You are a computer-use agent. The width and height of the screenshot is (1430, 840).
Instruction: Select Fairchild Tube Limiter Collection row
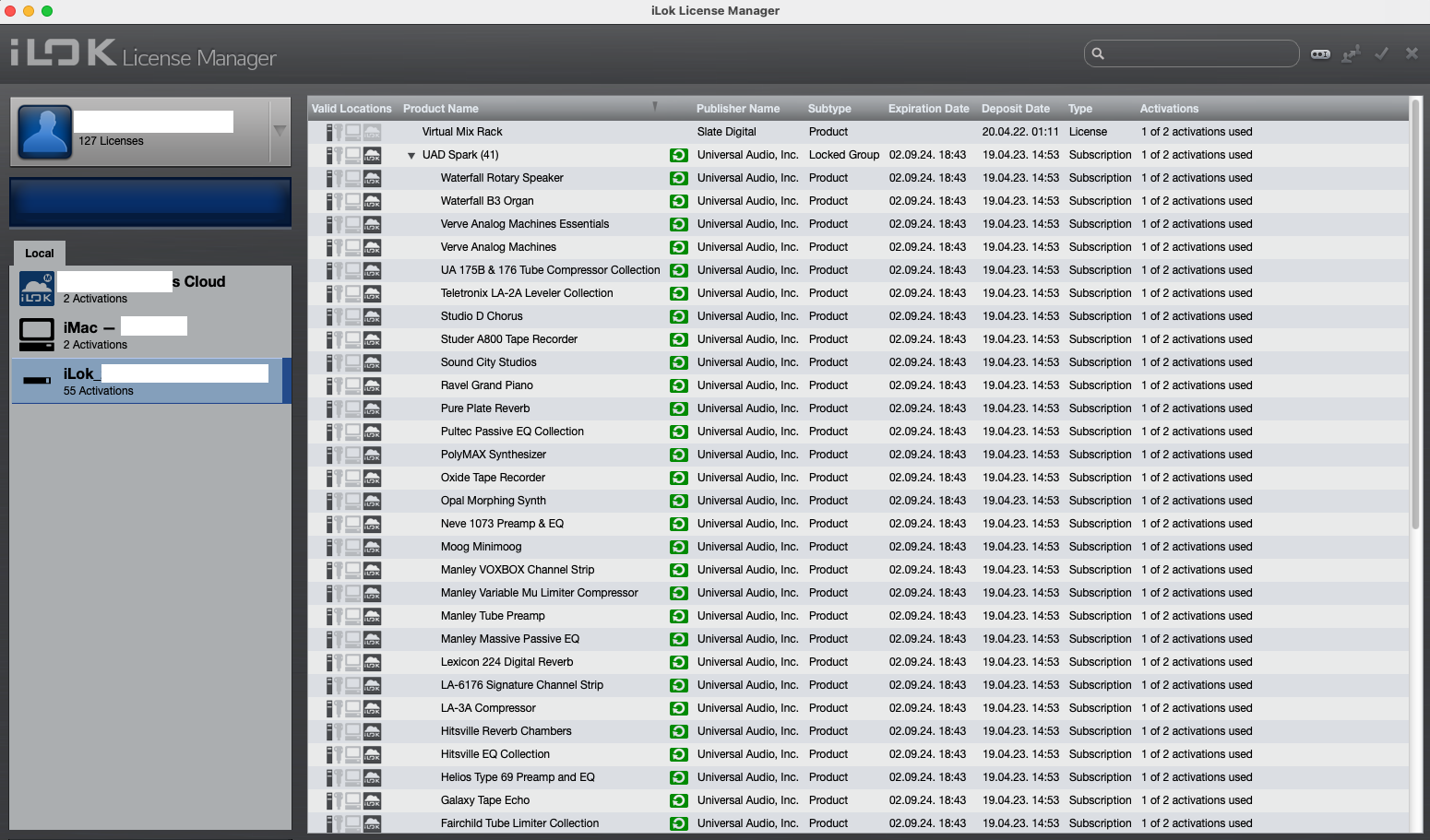click(x=858, y=823)
